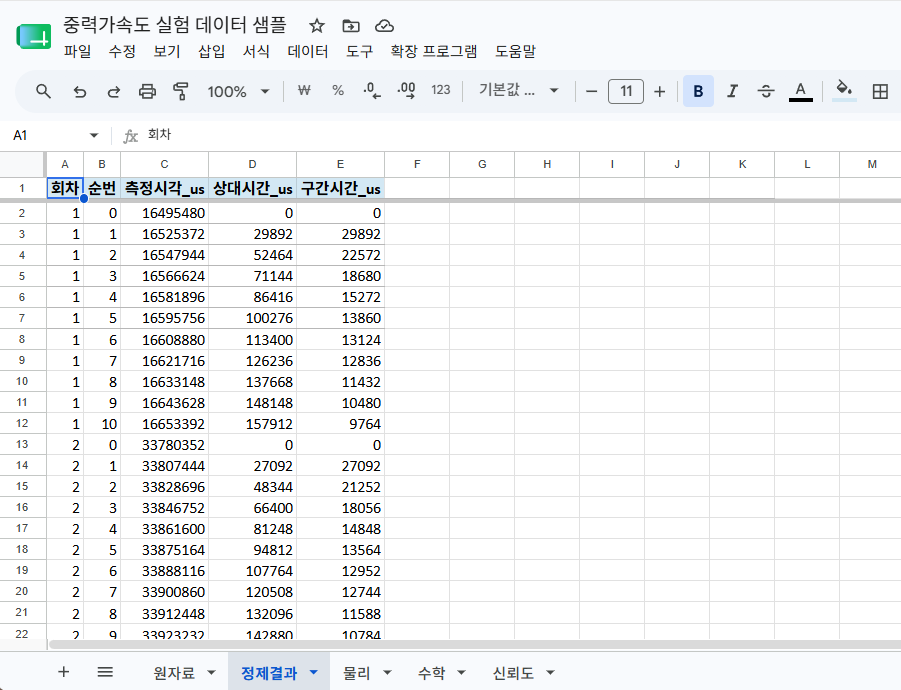
Task: Open the fill color picker
Action: point(844,91)
